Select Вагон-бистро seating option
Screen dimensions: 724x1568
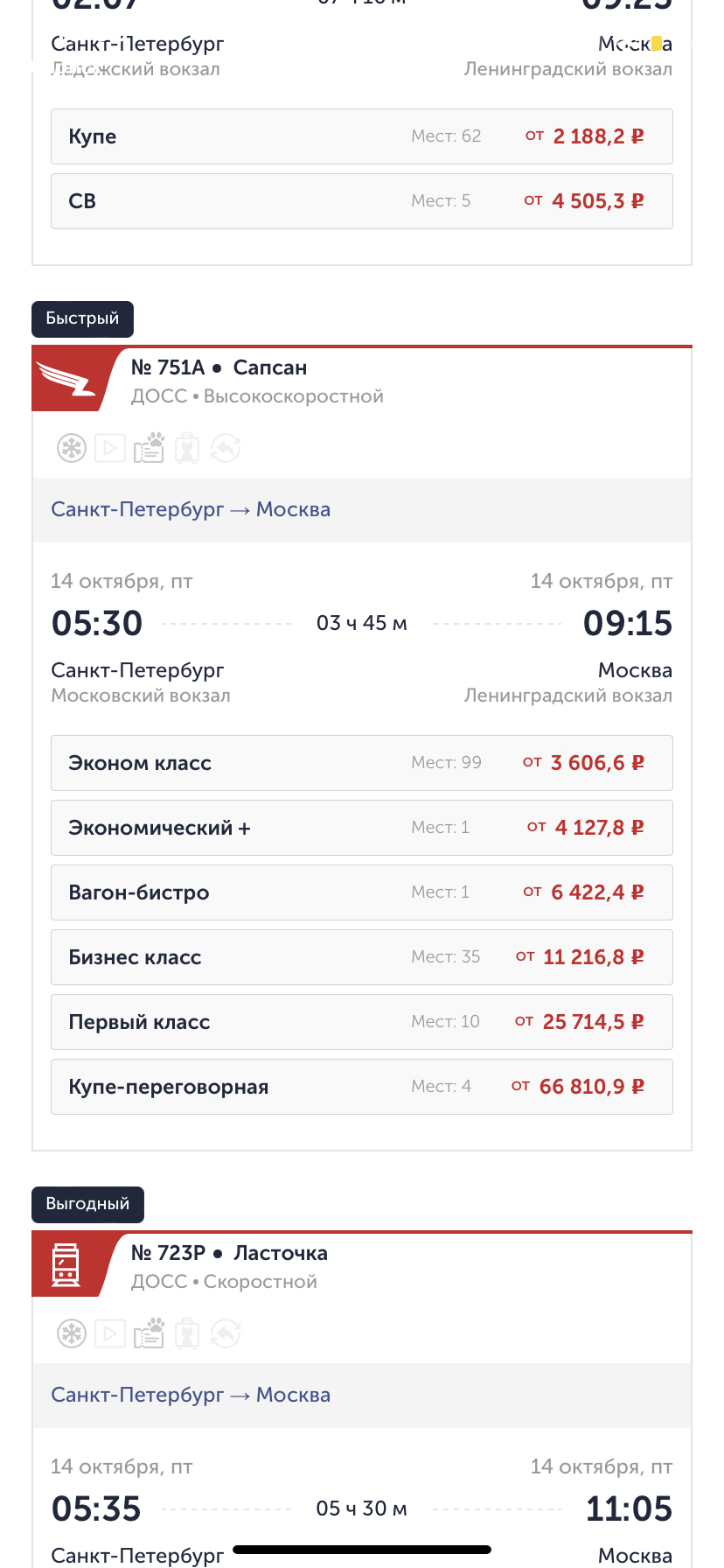(x=361, y=892)
